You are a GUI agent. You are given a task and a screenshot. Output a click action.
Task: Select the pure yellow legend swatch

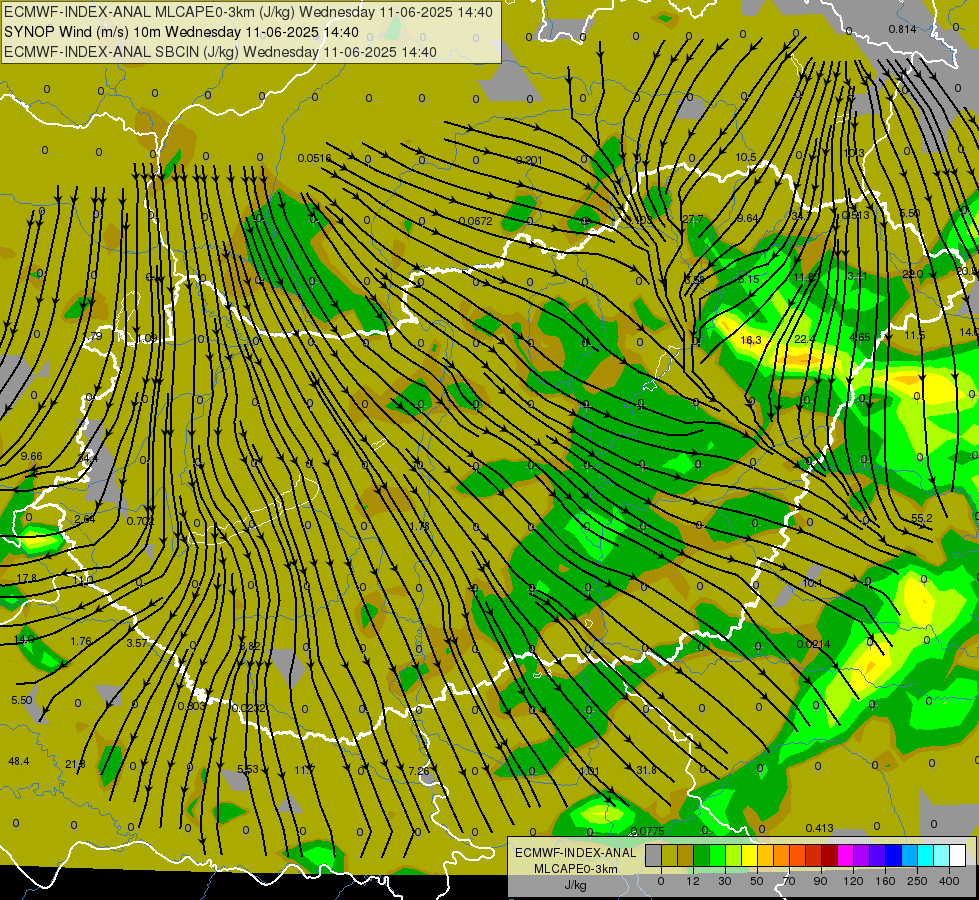pyautogui.click(x=749, y=855)
